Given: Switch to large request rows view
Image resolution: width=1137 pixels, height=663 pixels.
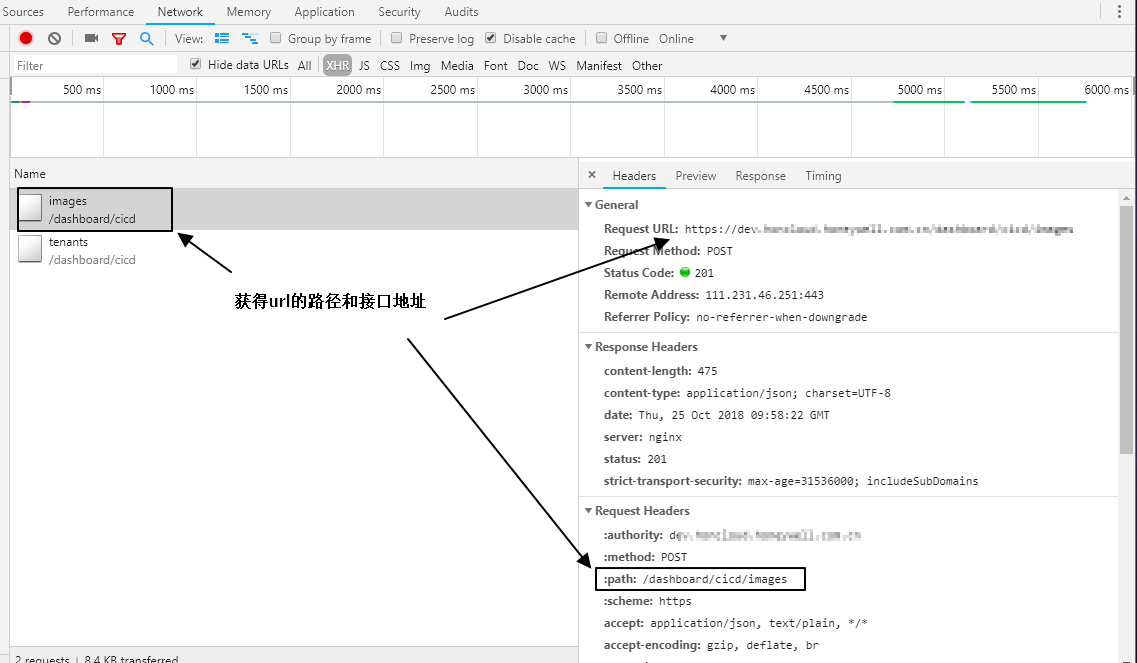Looking at the screenshot, I should click(x=222, y=38).
